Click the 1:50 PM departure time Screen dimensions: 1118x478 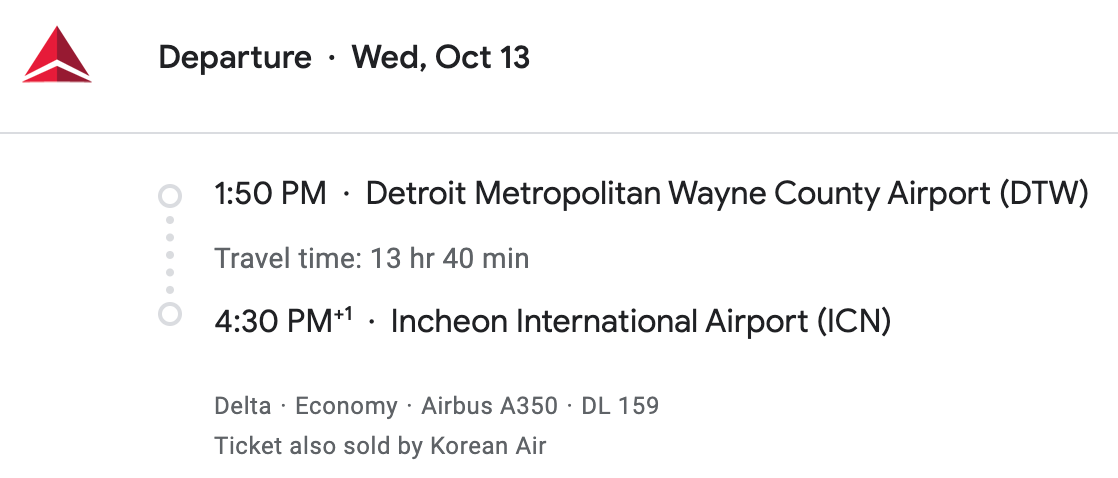coord(270,193)
